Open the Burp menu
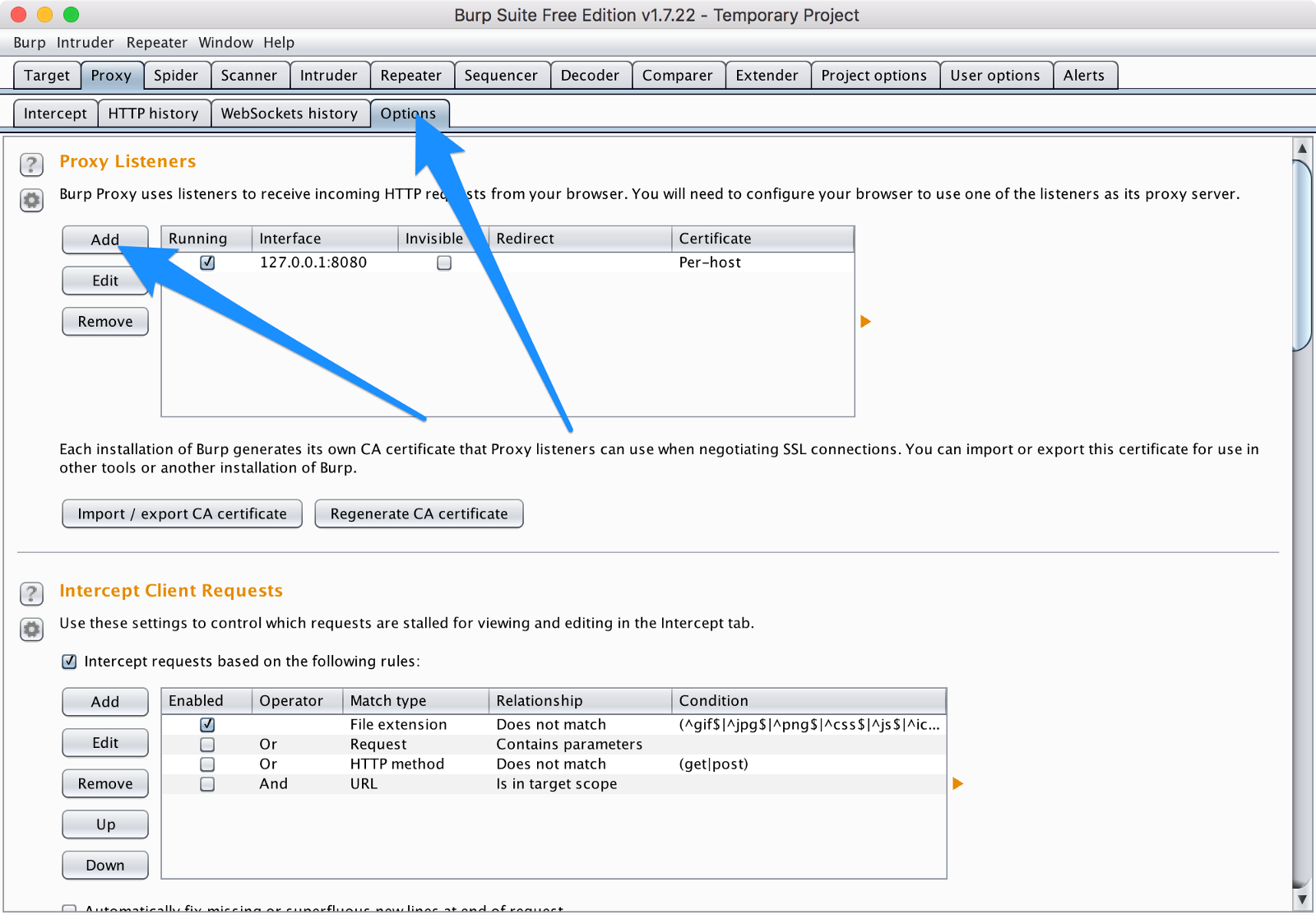This screenshot has width=1316, height=915. click(x=30, y=43)
